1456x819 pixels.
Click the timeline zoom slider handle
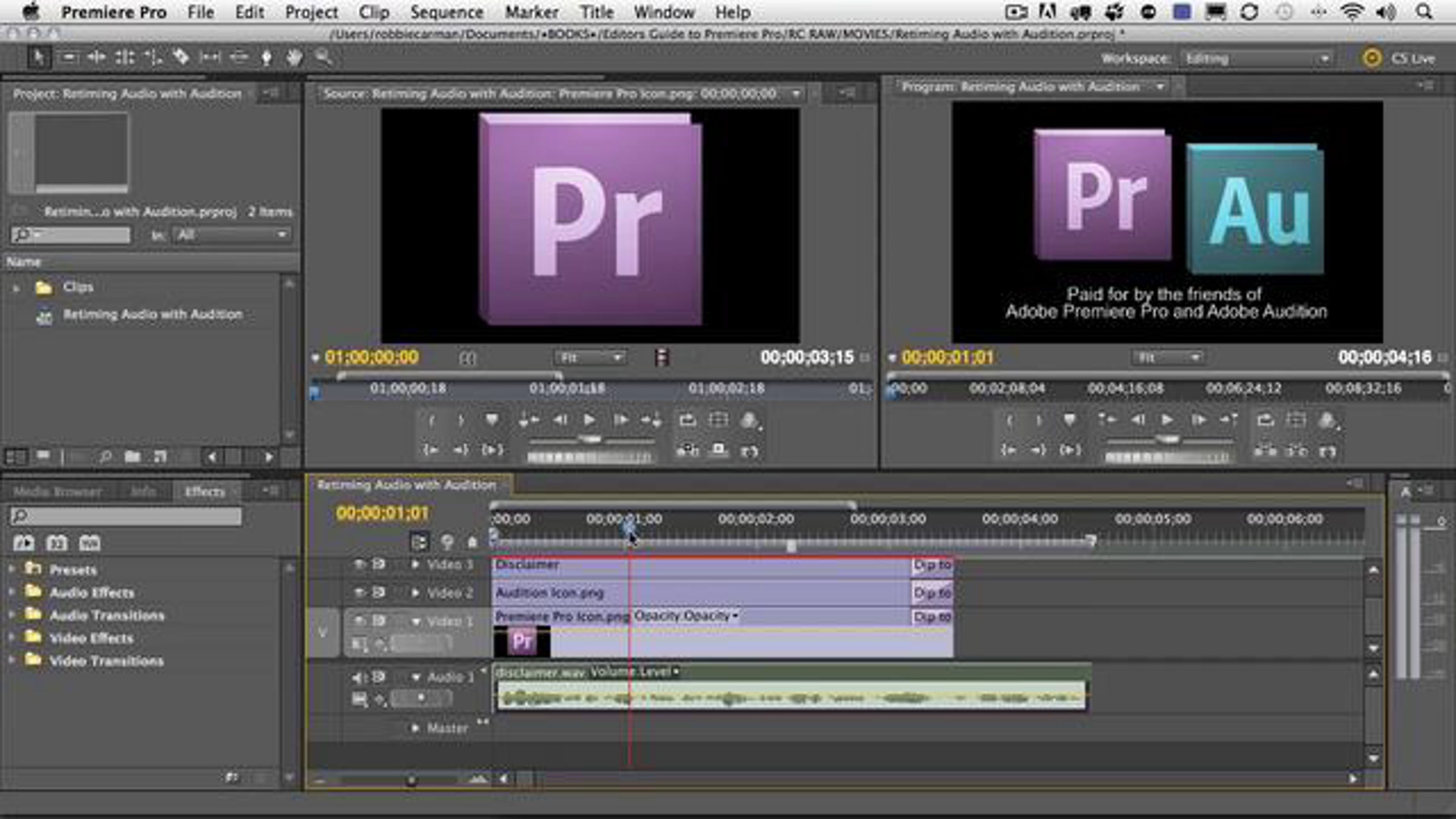pyautogui.click(x=411, y=780)
